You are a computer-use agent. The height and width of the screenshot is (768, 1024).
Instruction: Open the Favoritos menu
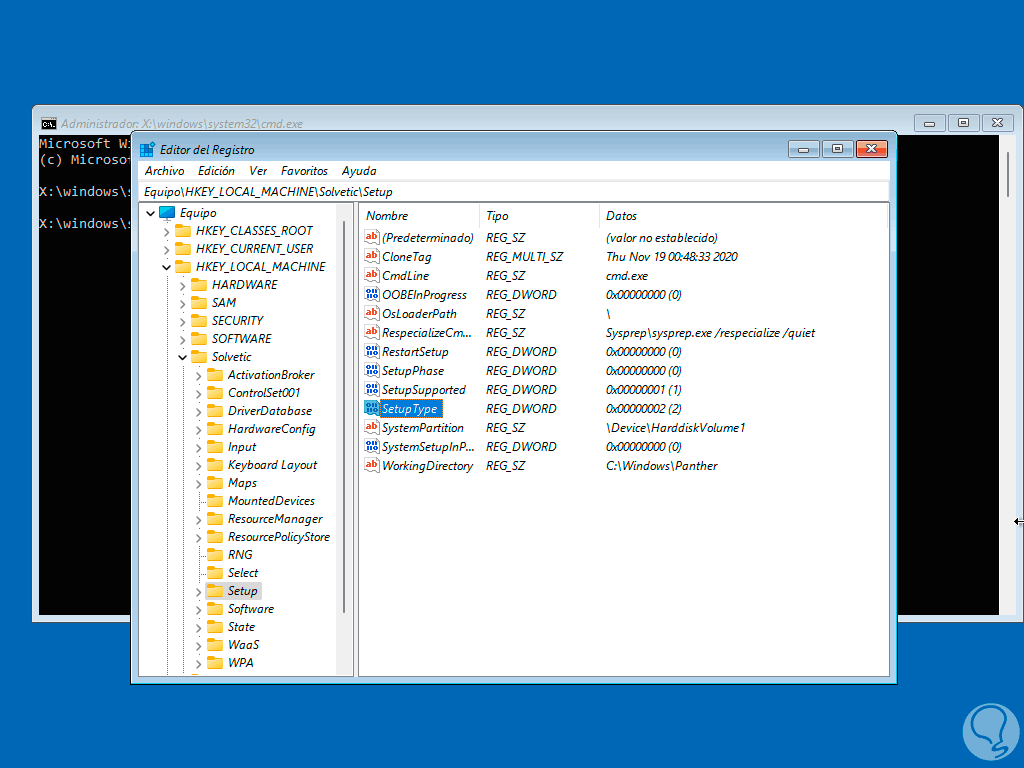[304, 171]
